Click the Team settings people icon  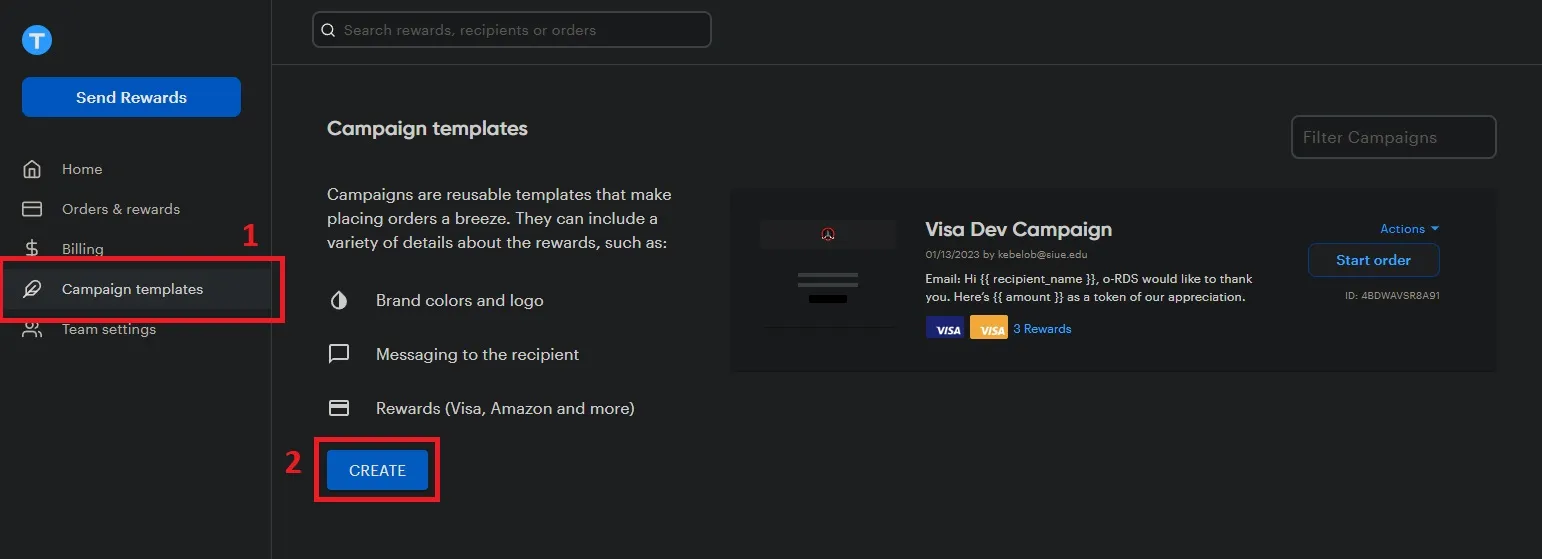32,329
